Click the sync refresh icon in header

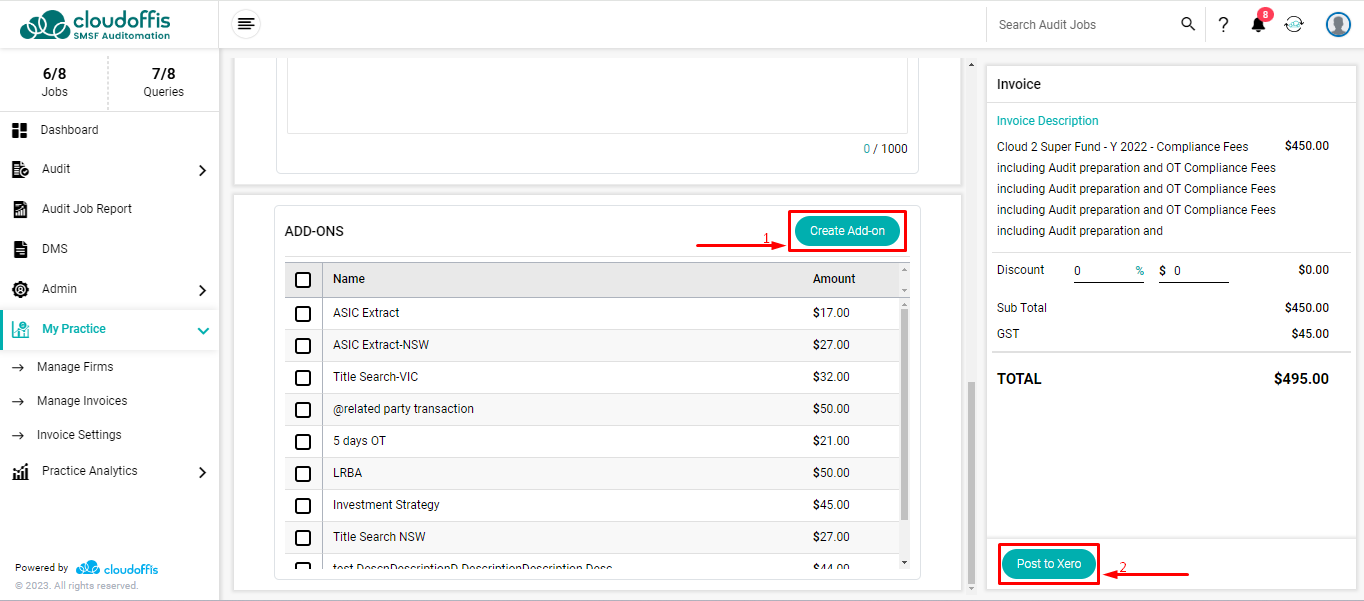1294,25
